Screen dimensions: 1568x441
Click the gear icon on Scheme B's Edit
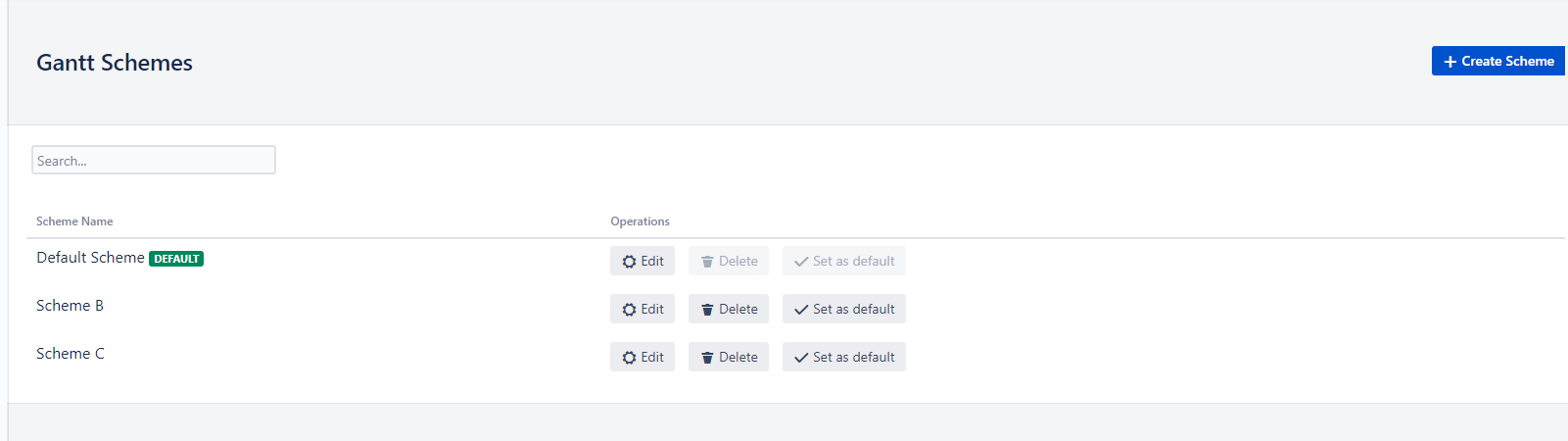[629, 310]
